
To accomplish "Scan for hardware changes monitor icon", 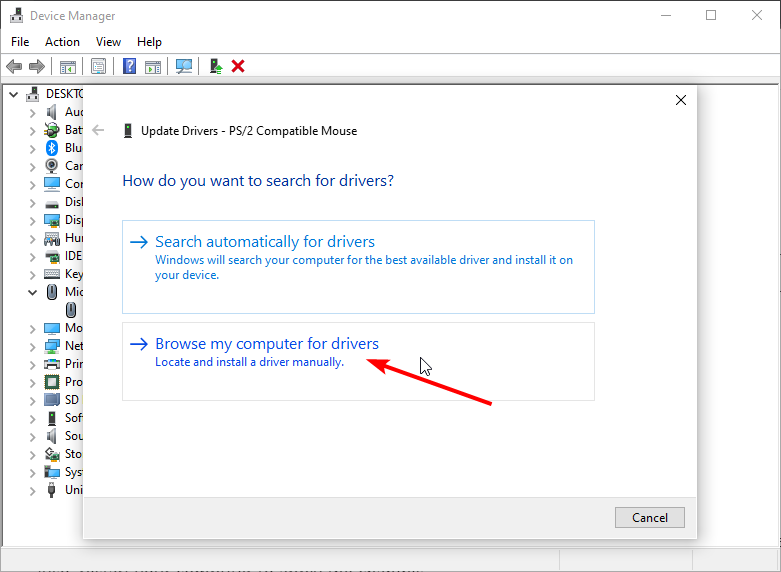I will 184,66.
